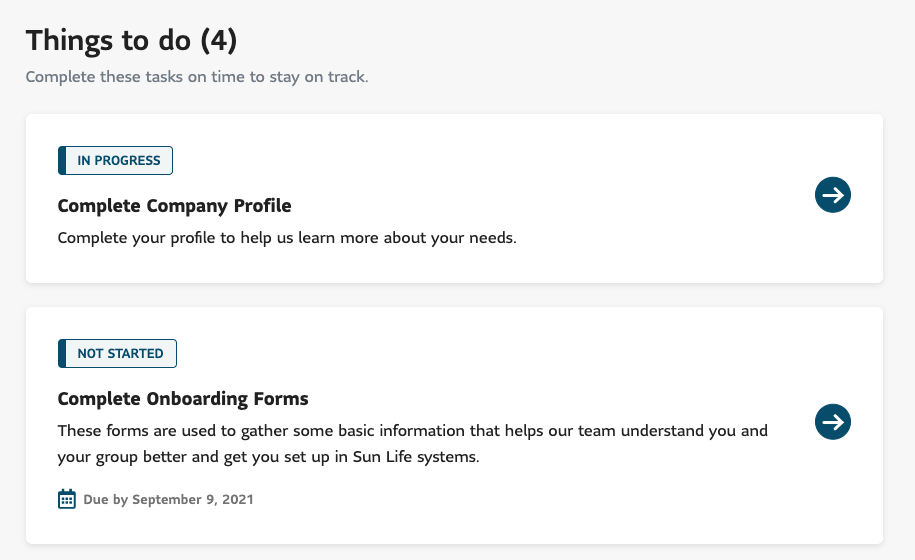This screenshot has width=915, height=560.
Task: Click the Things to do heading
Action: click(109, 41)
